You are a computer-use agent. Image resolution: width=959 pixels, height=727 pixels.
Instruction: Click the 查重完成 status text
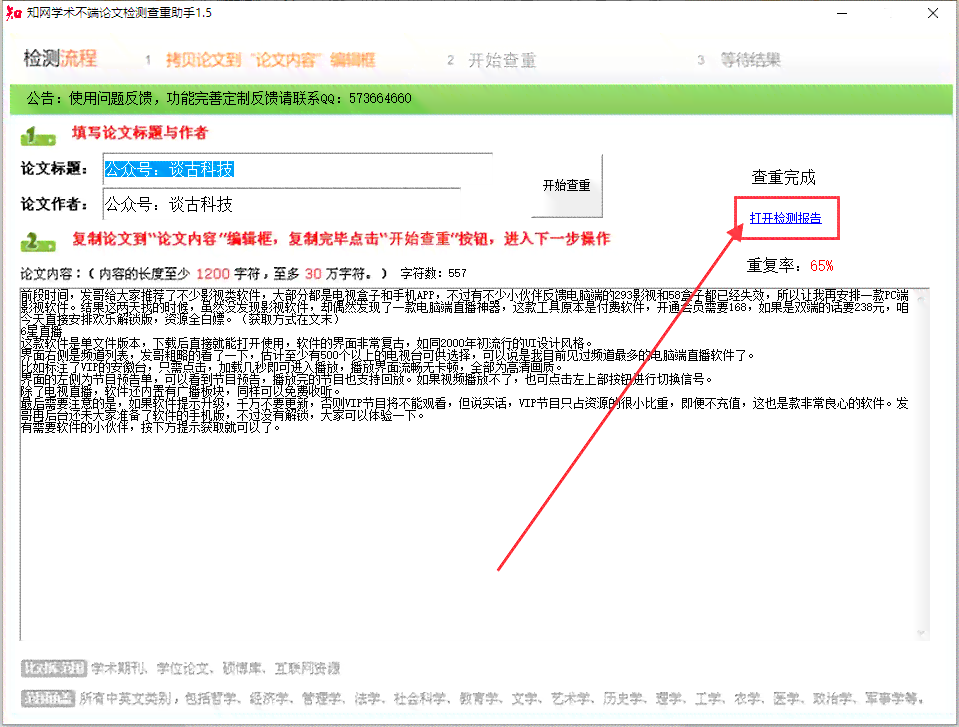[x=783, y=177]
